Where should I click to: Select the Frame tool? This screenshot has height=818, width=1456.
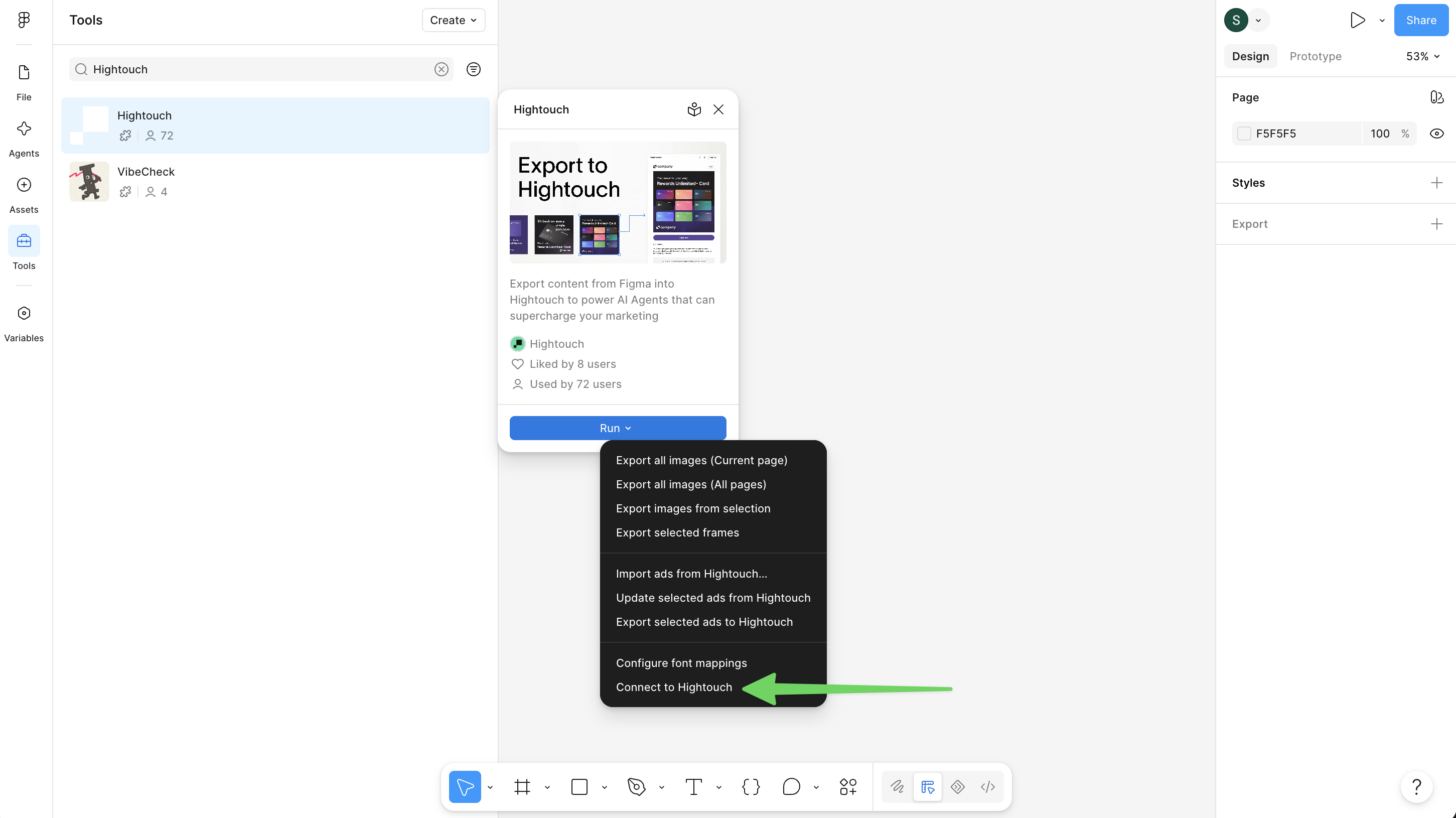[522, 786]
